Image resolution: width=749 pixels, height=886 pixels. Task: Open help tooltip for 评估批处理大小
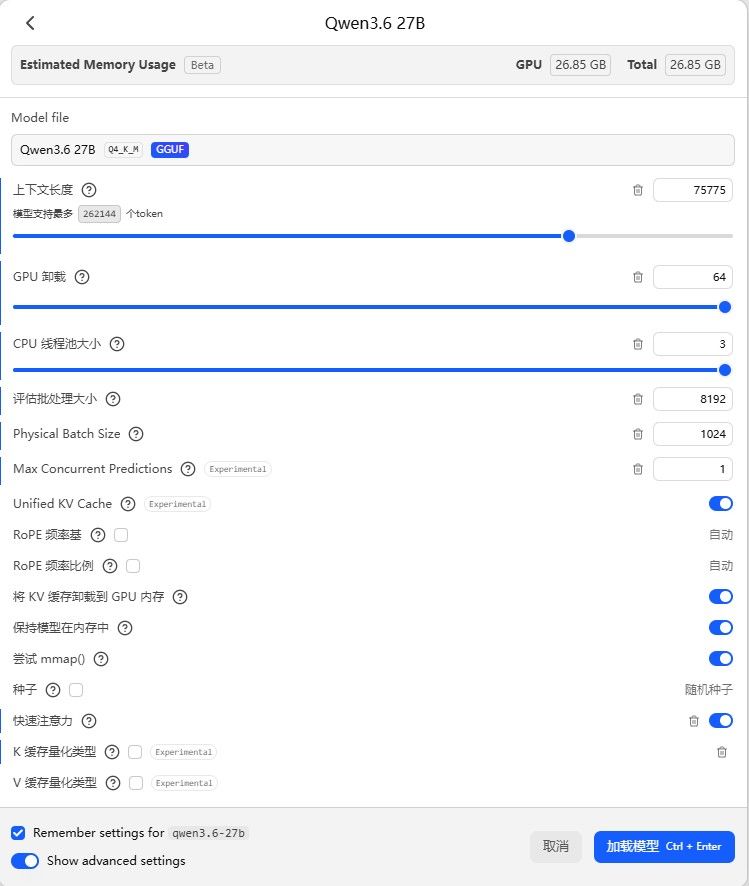[113, 399]
